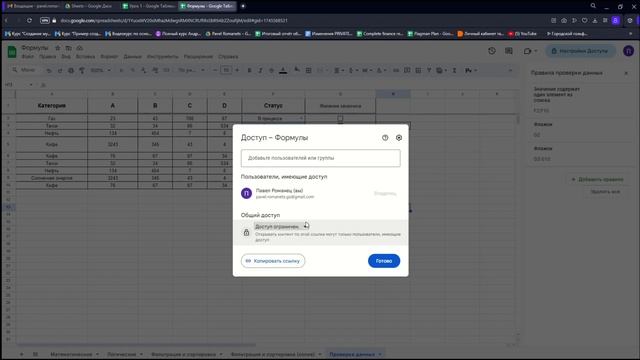
Task: Click the add users or groups field
Action: (320, 158)
